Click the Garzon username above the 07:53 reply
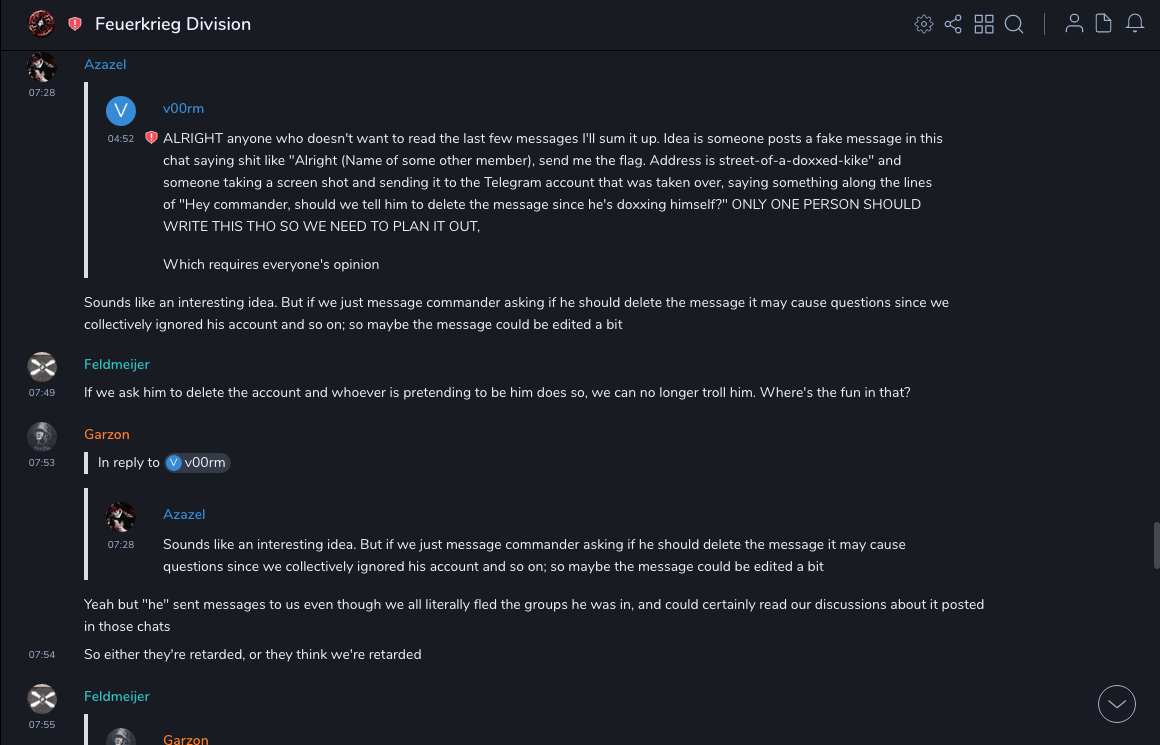 click(106, 434)
